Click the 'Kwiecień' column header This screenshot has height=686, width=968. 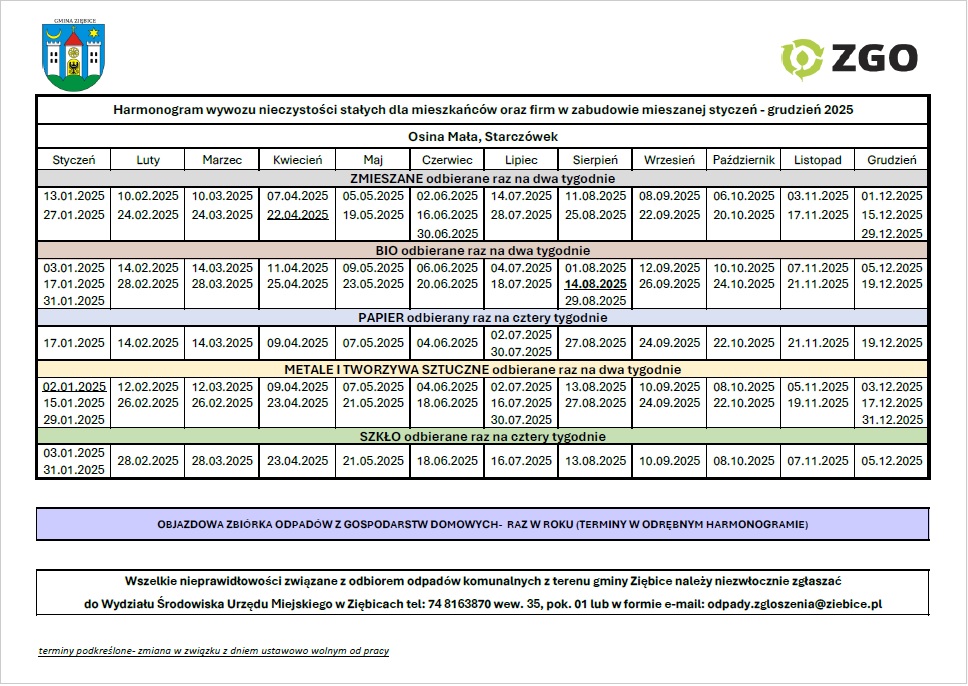pos(298,160)
